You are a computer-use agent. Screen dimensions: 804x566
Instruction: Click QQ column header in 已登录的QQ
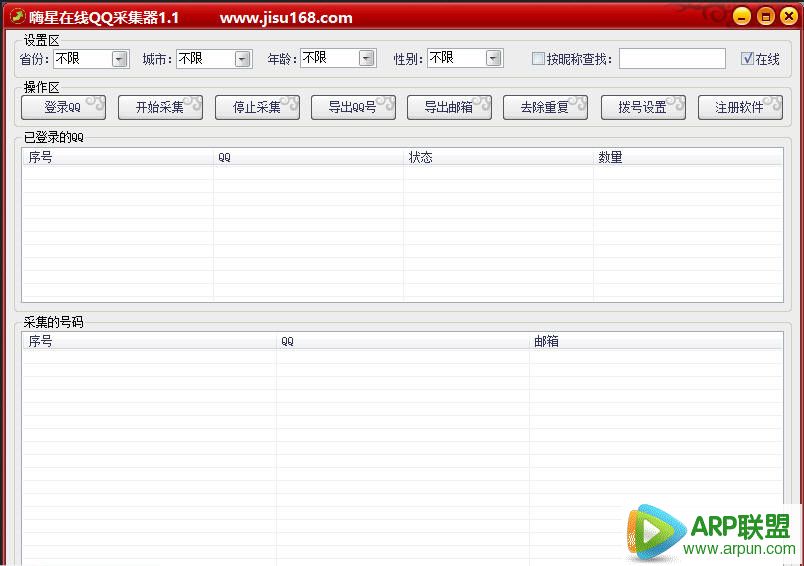308,157
